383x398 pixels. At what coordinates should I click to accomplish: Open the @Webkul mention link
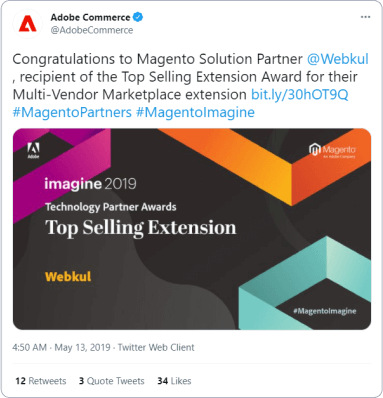(x=337, y=59)
